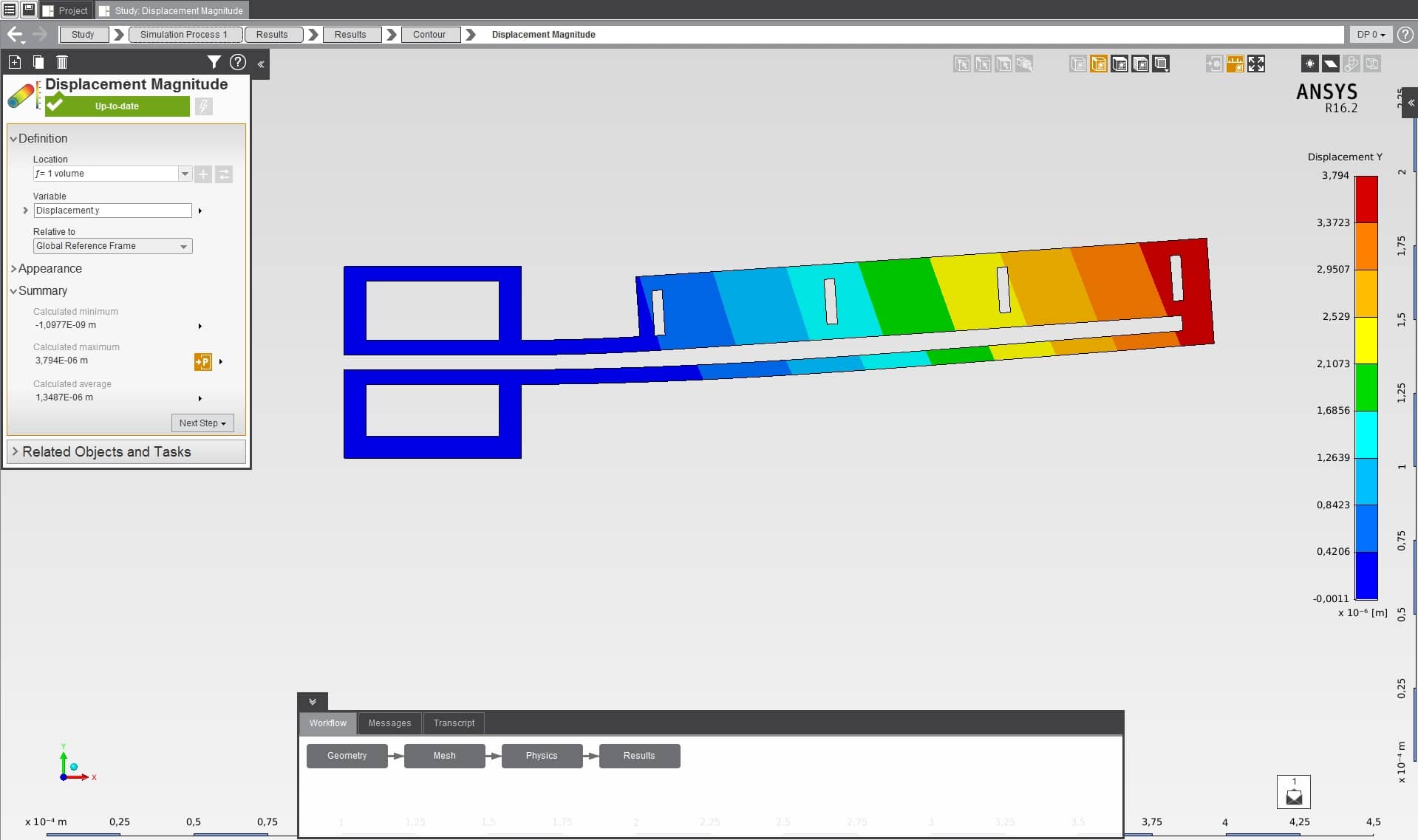This screenshot has height=840, width=1418.
Task: Toggle the striped cube display mode
Action: pos(1140,64)
